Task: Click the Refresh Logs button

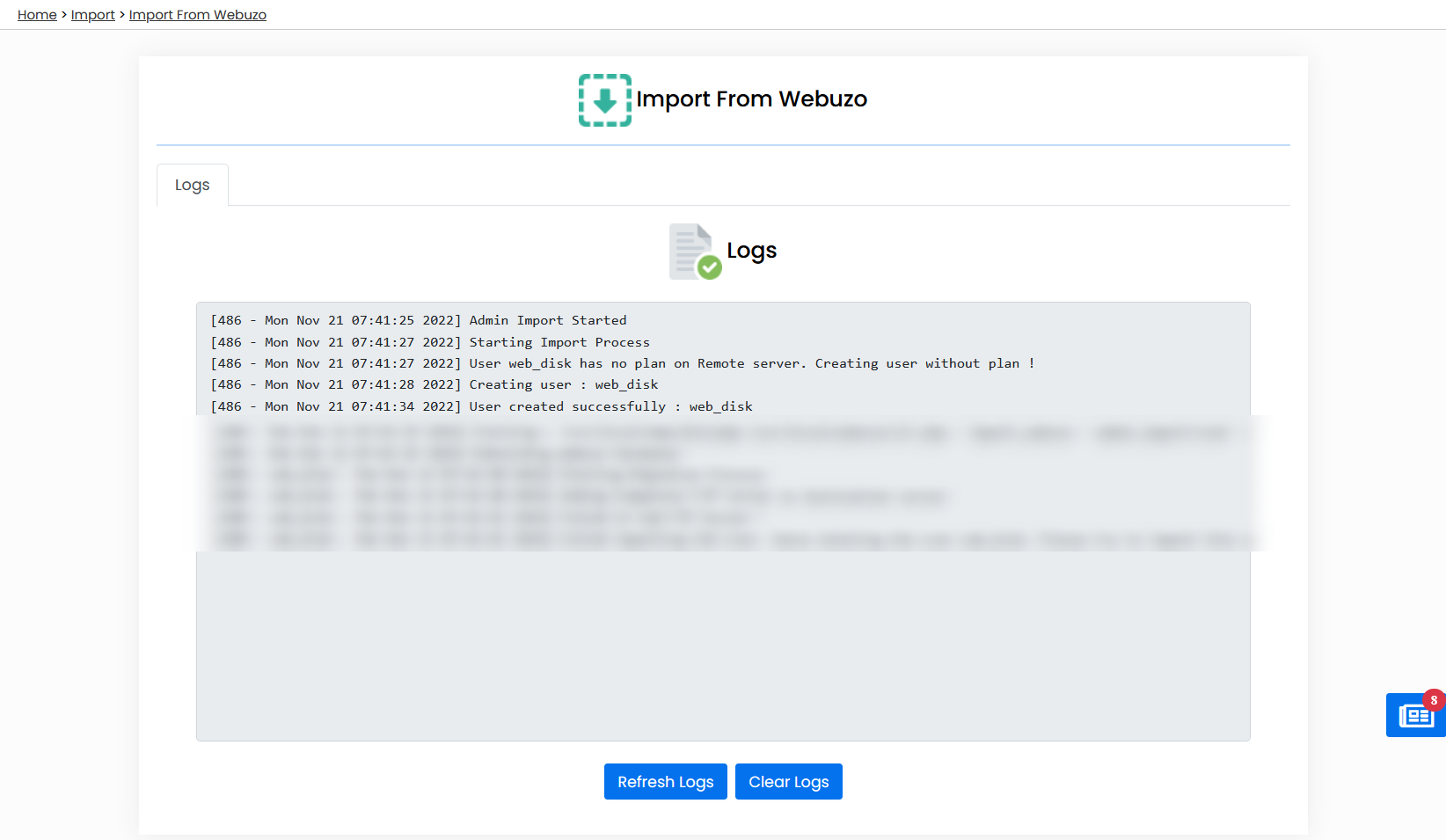Action: click(x=665, y=781)
